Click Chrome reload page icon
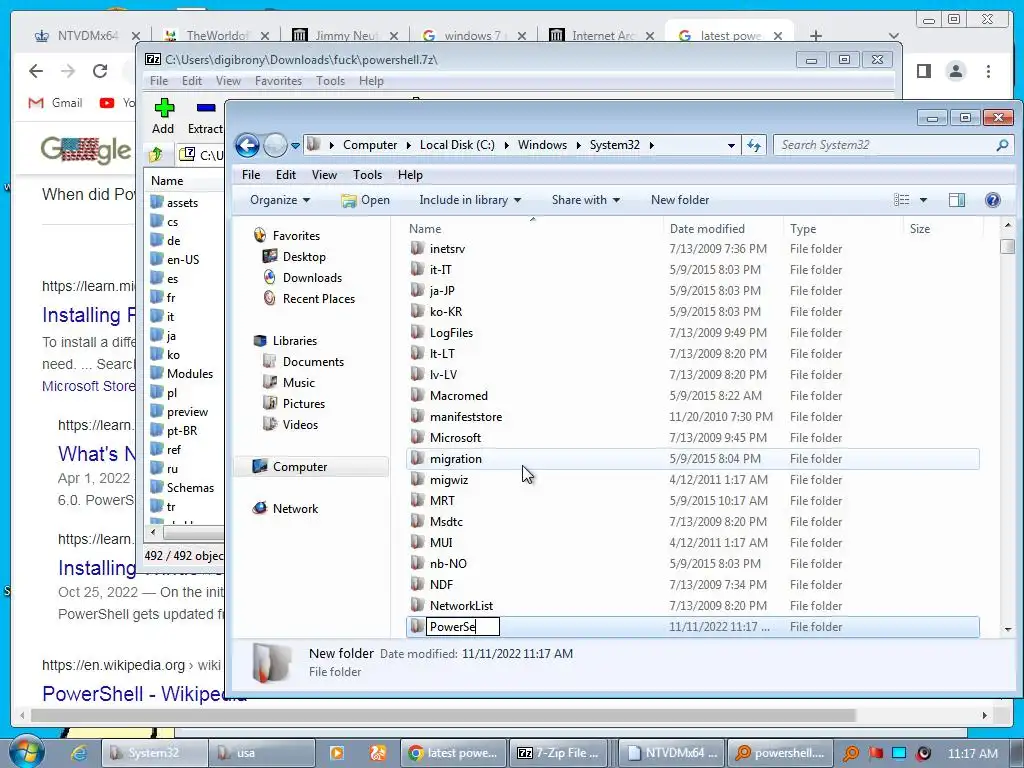The width and height of the screenshot is (1024, 768). [99, 71]
